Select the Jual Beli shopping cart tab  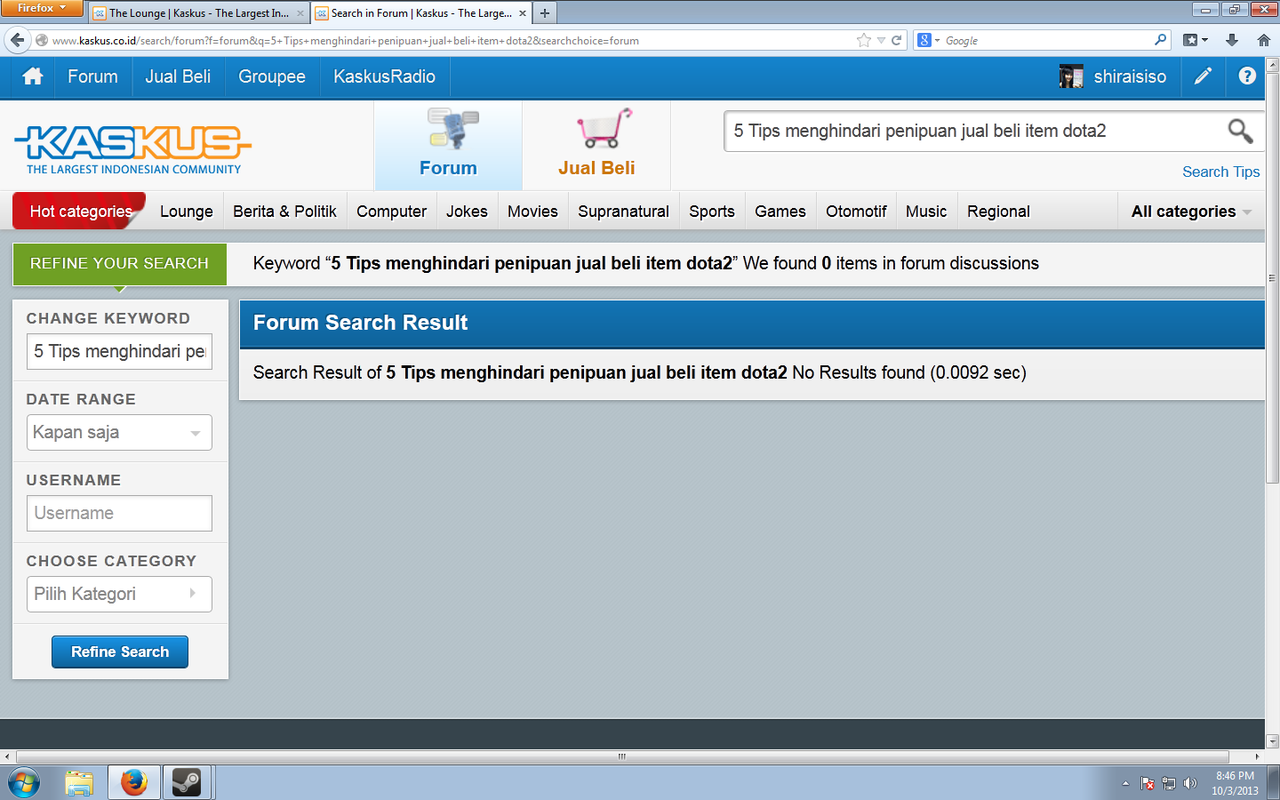point(596,145)
